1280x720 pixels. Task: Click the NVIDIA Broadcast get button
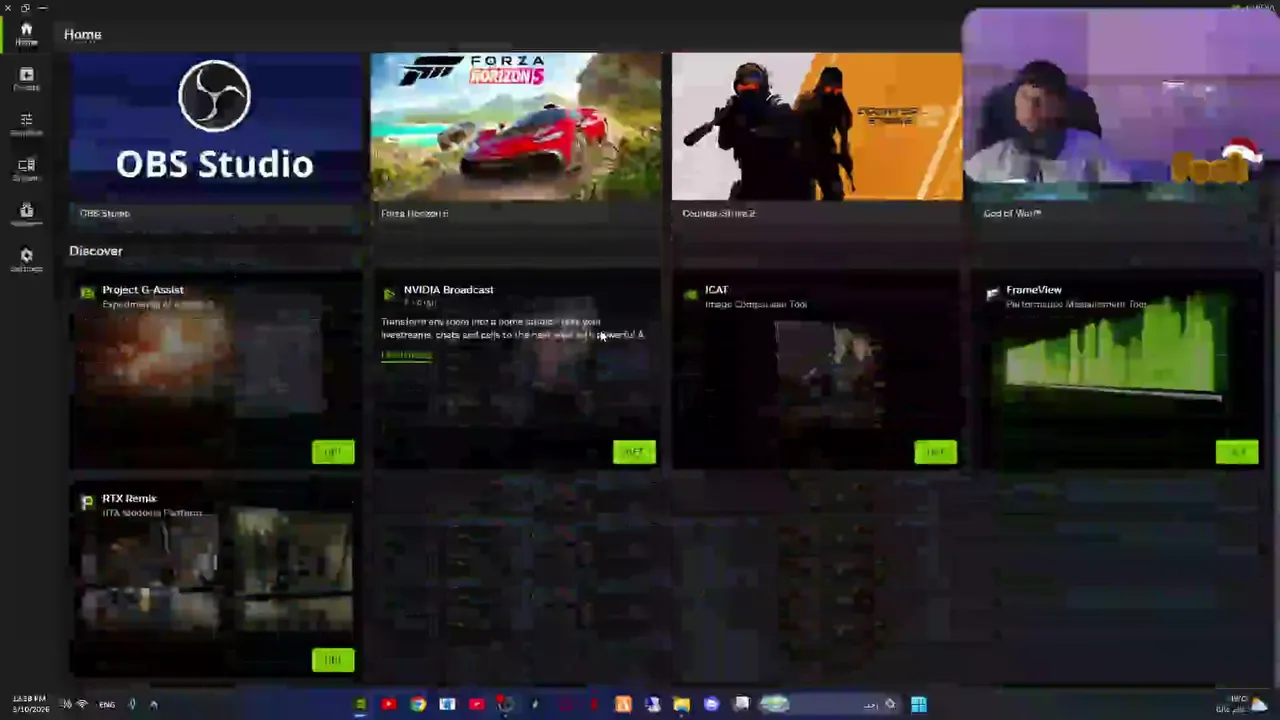pyautogui.click(x=634, y=452)
